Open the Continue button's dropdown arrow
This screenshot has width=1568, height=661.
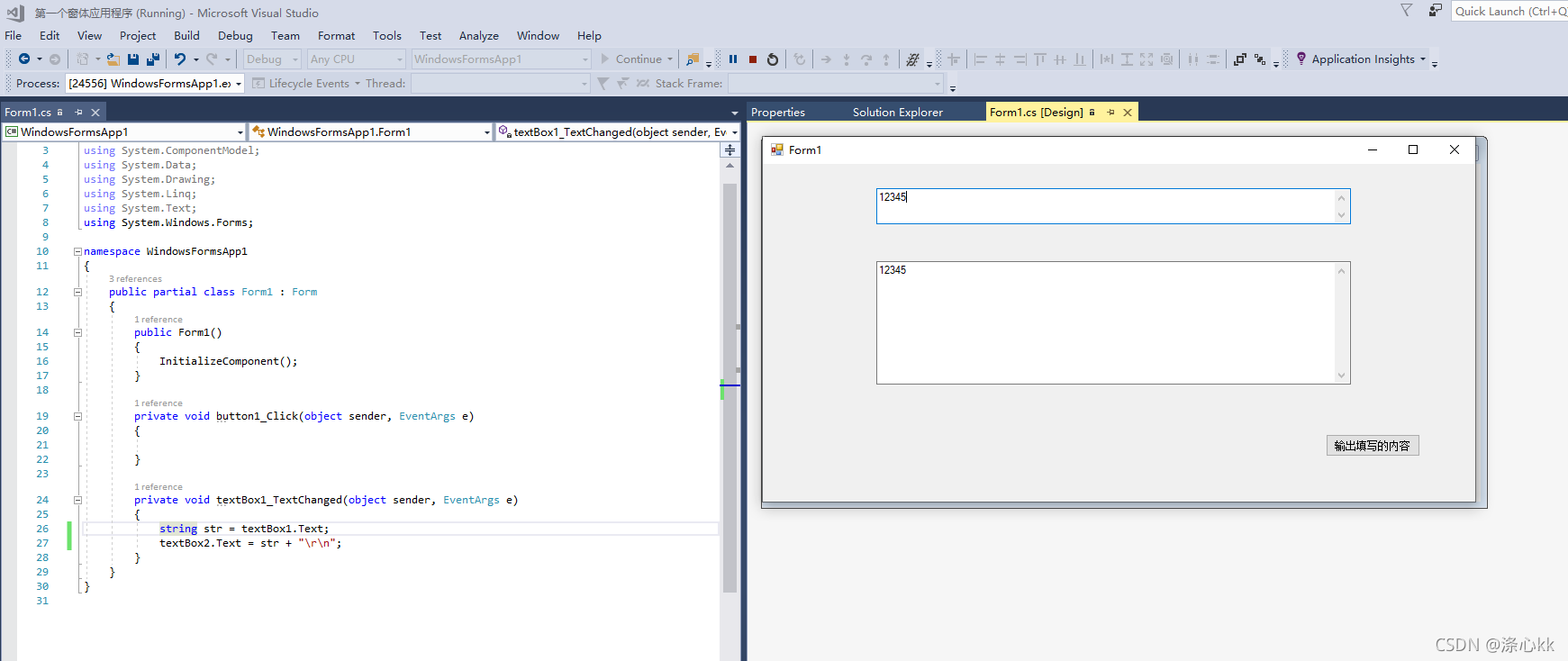[x=670, y=59]
